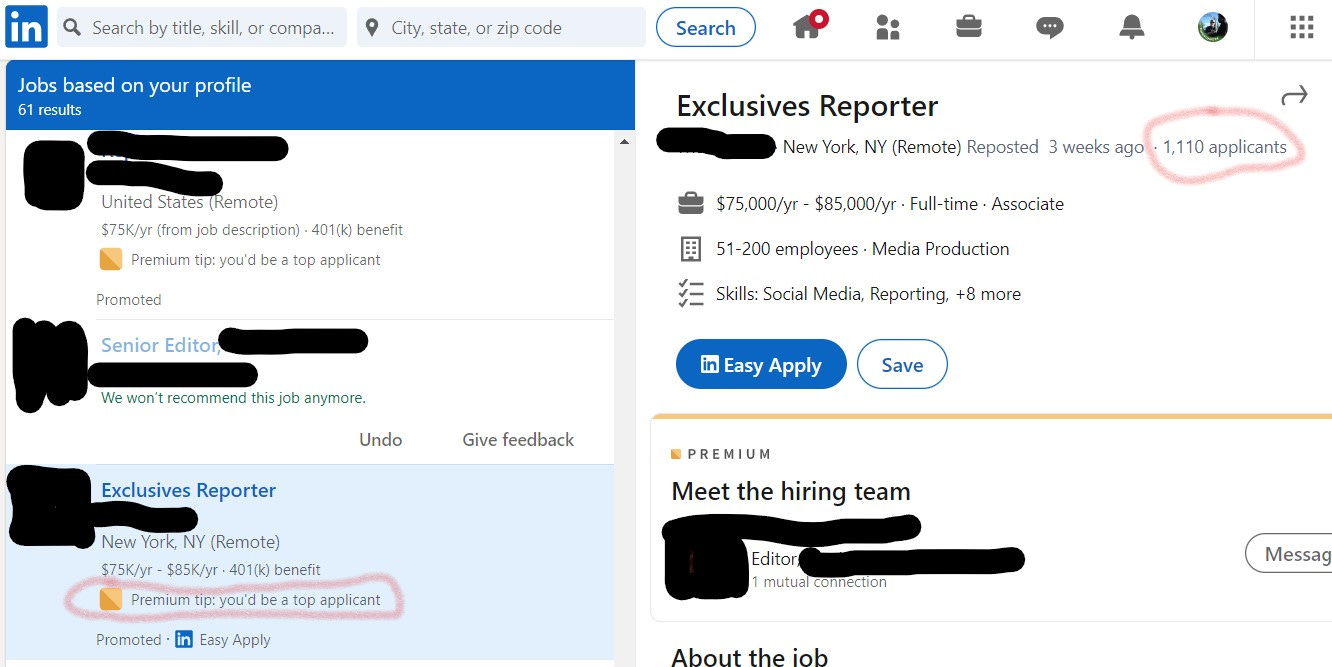1332x667 pixels.
Task: Click the 1,110 applicants text
Action: pyautogui.click(x=1224, y=147)
